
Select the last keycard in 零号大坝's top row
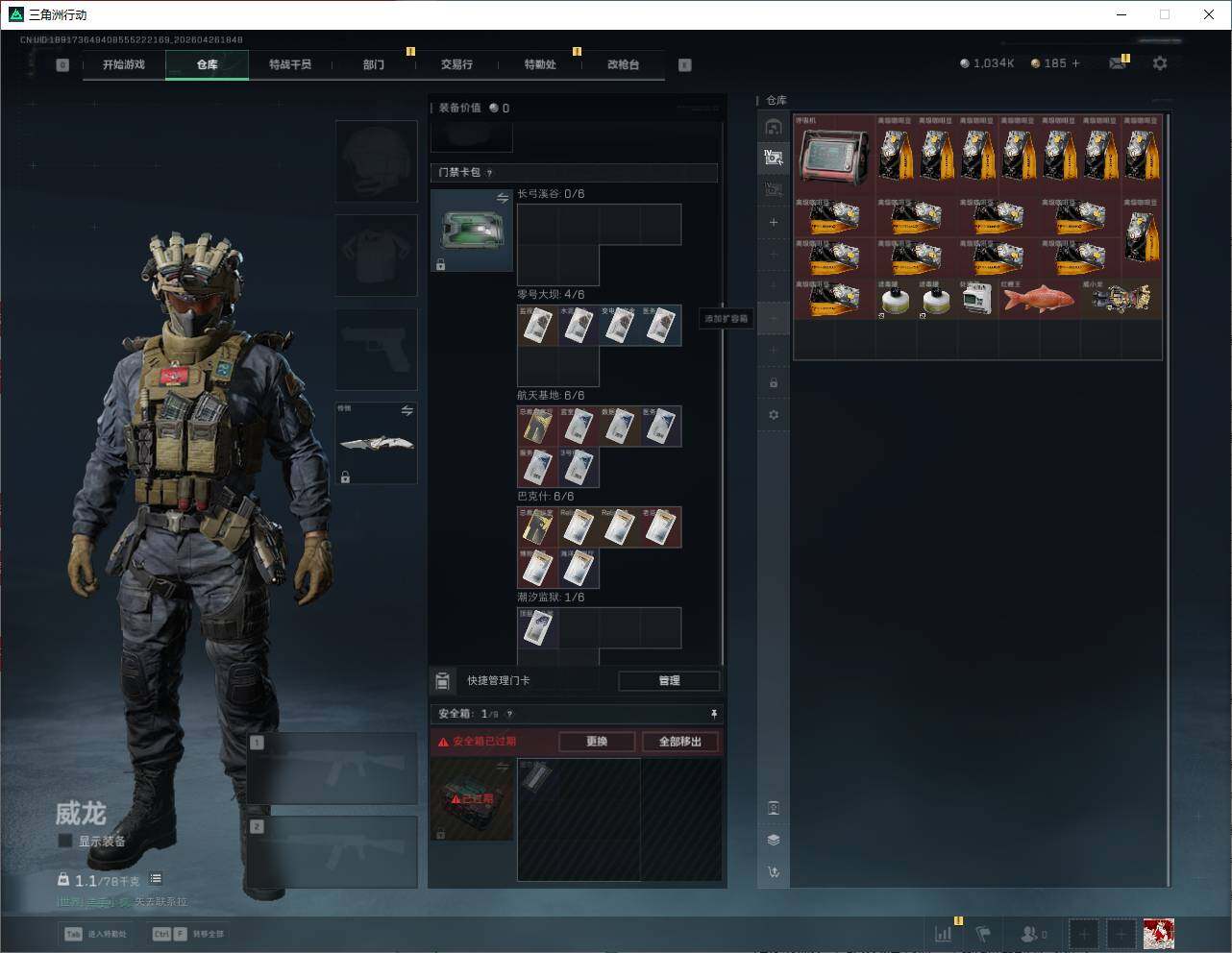coord(660,326)
